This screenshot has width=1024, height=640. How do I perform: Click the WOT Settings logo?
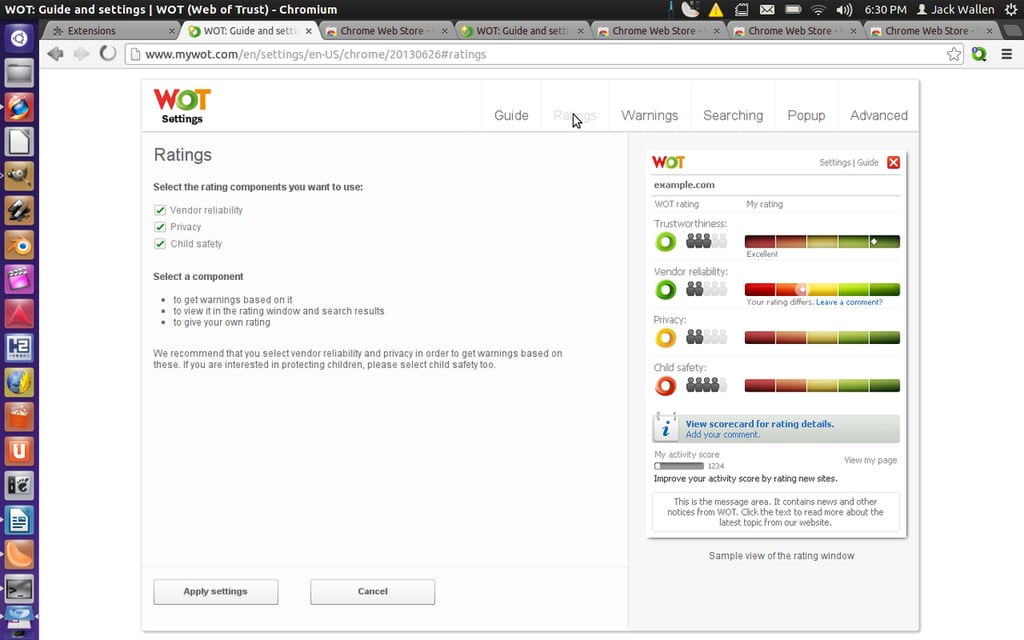tap(182, 106)
